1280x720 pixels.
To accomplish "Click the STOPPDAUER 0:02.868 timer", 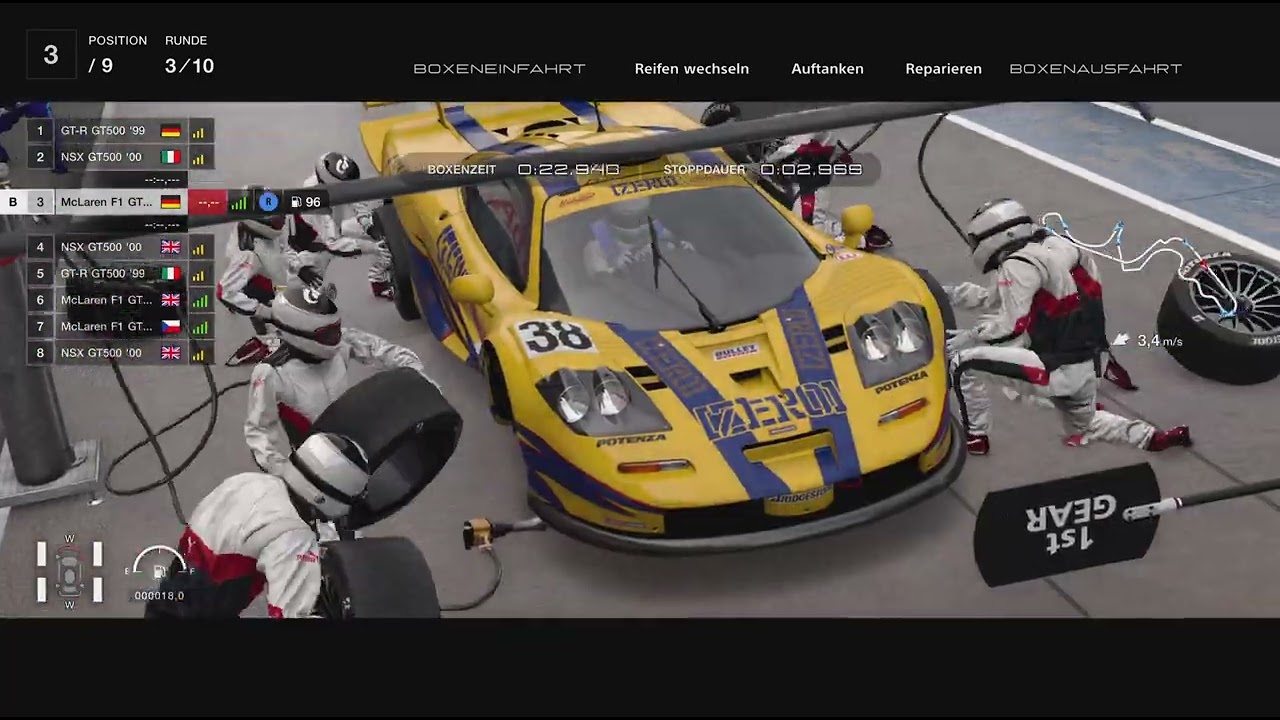I will tap(763, 170).
